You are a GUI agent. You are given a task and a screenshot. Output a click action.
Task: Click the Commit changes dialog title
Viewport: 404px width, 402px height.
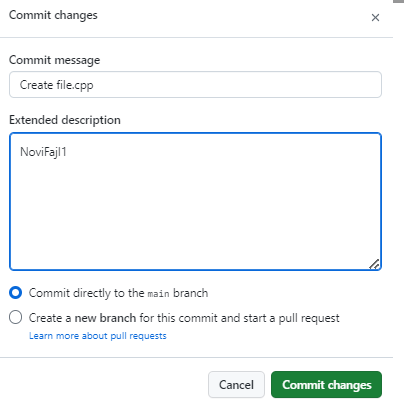click(x=53, y=15)
